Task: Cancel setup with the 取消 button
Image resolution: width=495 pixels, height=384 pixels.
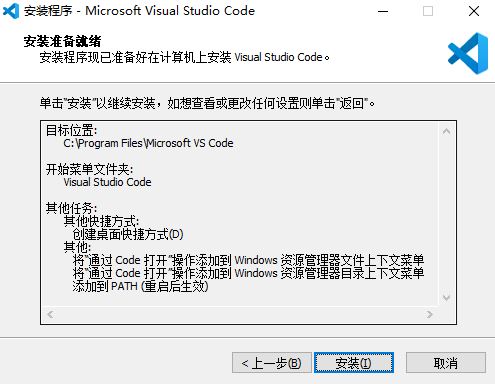Action: [x=446, y=363]
